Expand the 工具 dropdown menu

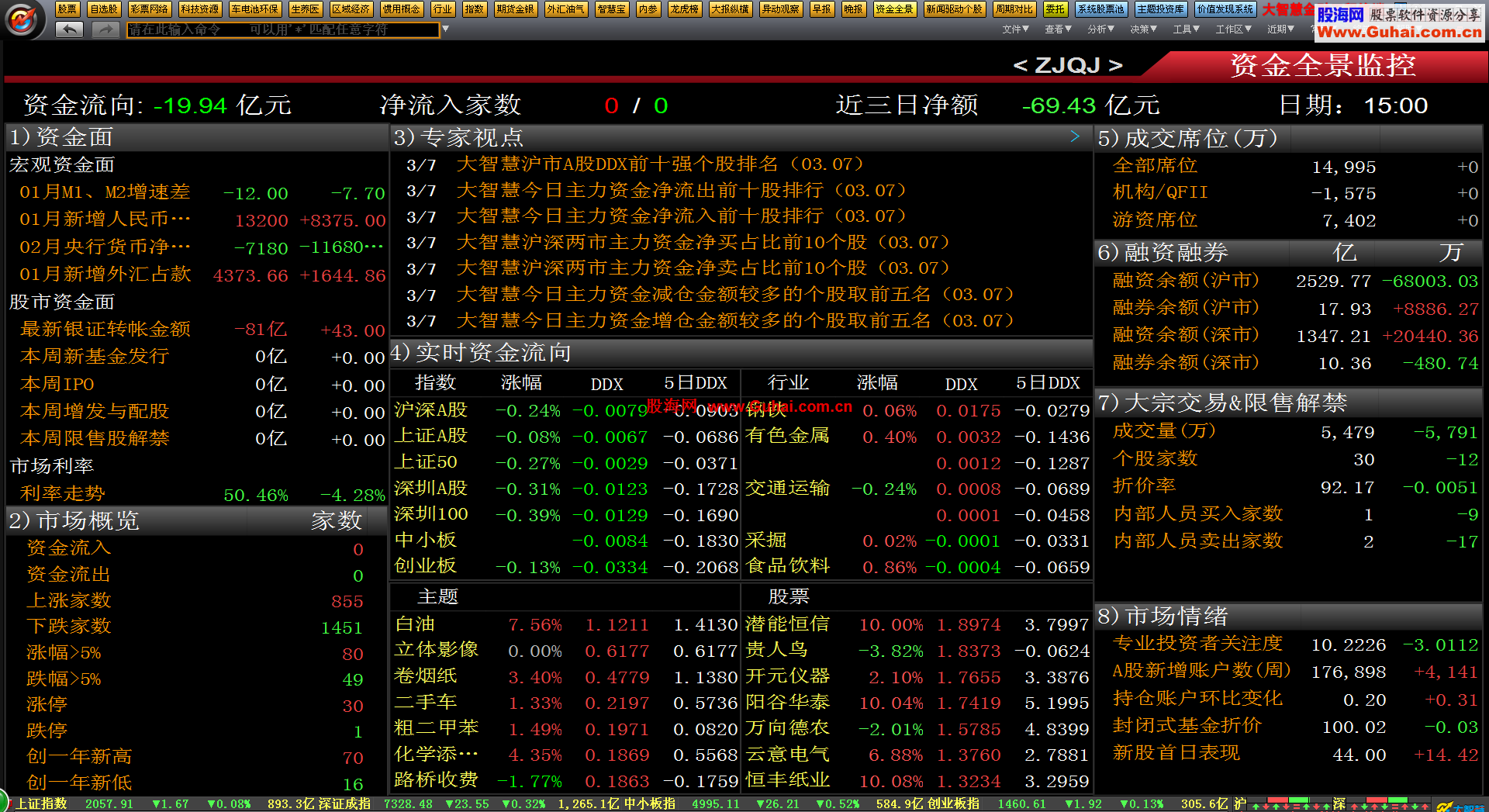coord(1186,29)
